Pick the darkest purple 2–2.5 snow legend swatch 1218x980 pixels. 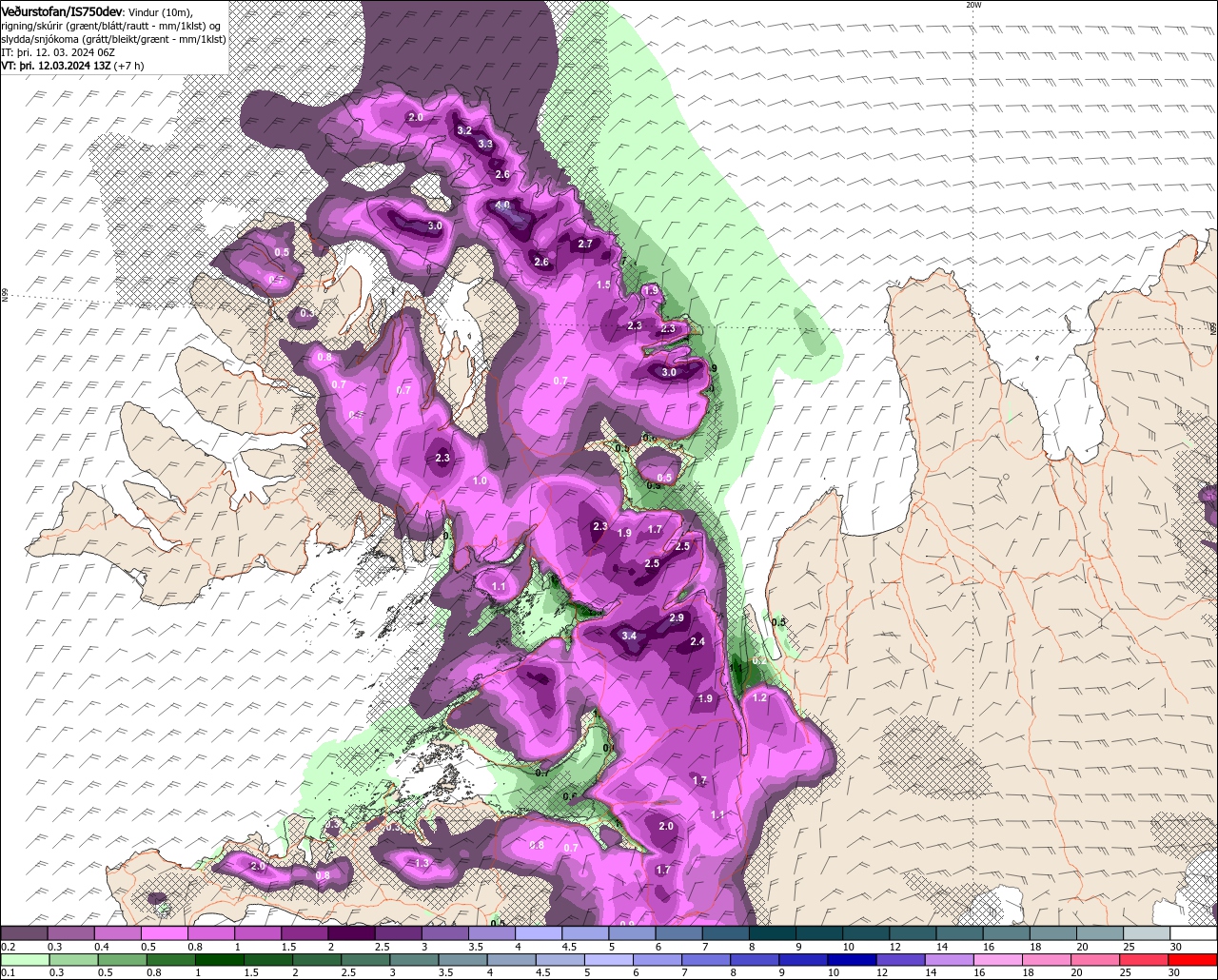click(x=351, y=933)
